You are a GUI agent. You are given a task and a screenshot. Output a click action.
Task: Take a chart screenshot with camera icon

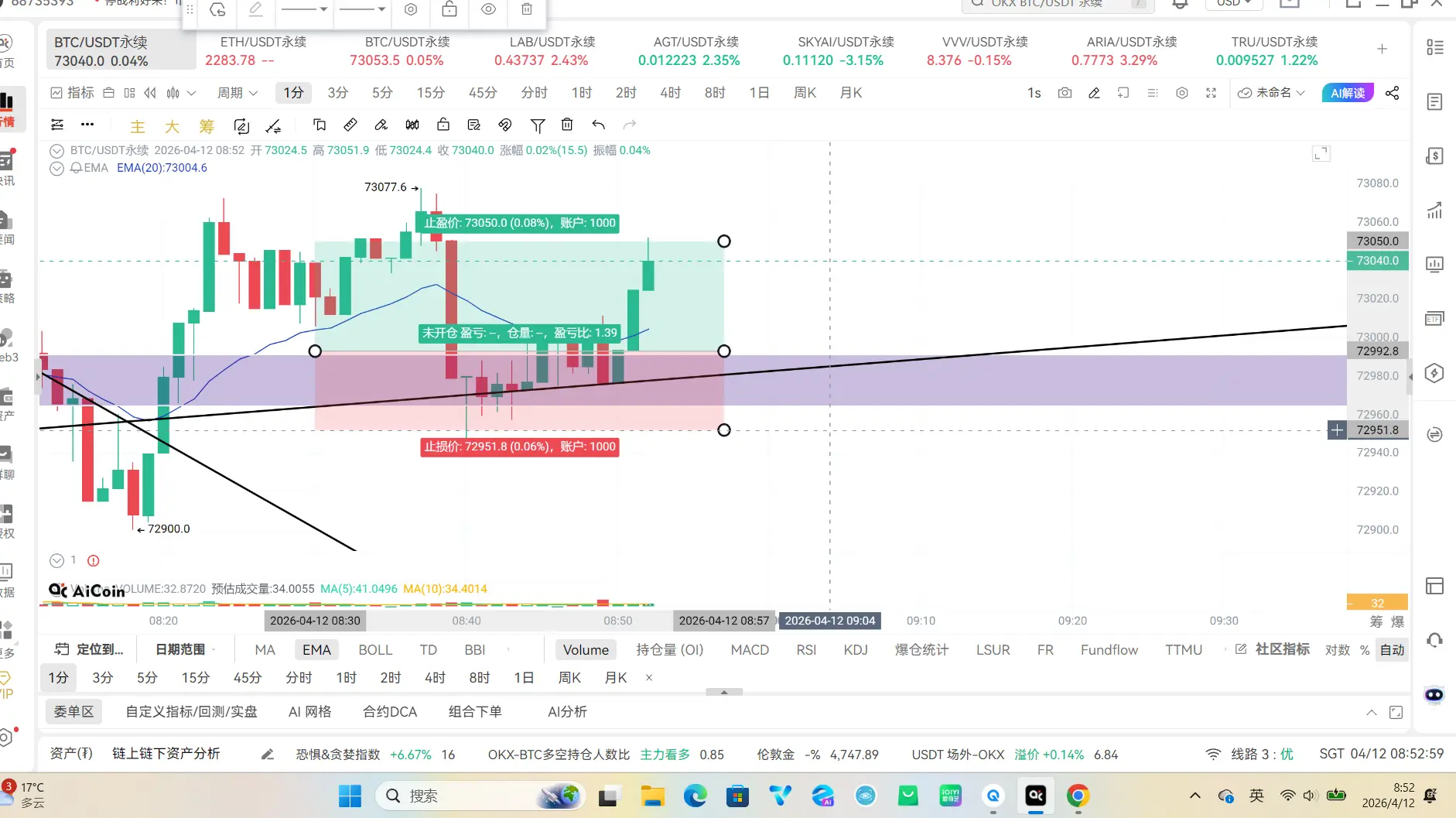pyautogui.click(x=1065, y=93)
